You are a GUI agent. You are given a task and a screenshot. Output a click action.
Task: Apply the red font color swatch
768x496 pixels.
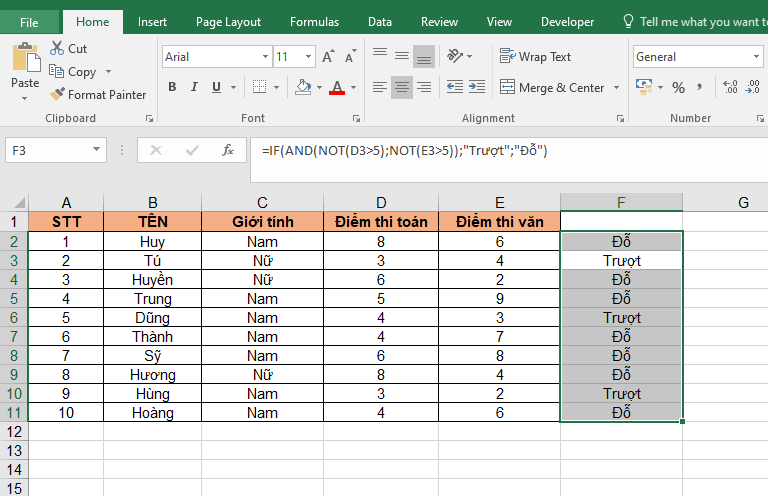coord(339,88)
